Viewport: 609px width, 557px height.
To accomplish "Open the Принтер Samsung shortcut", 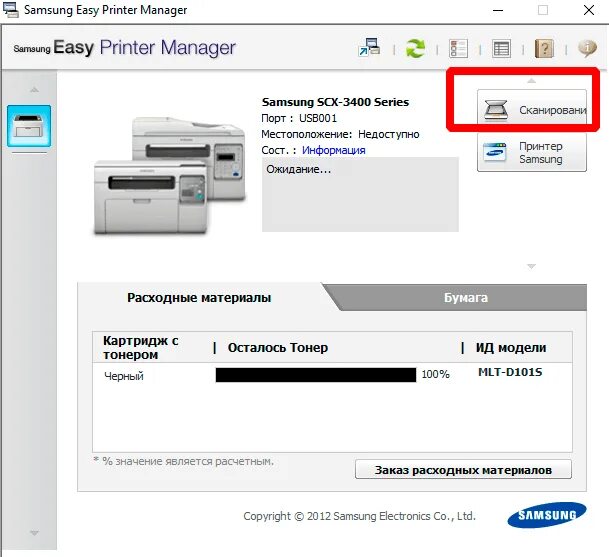I will point(532,152).
